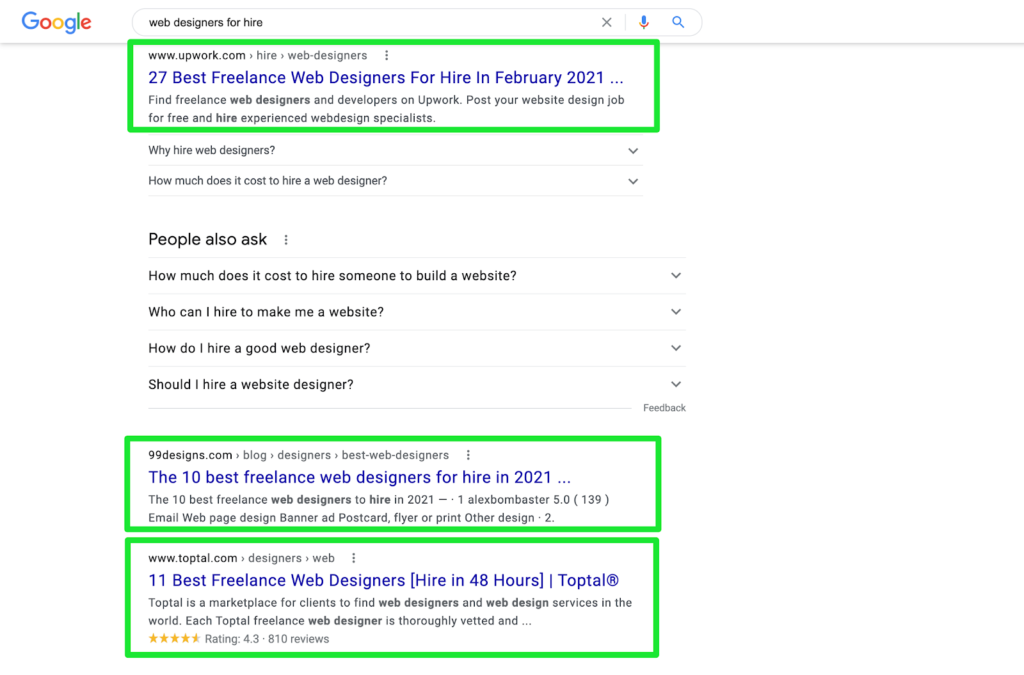Open "27 Best Freelance Web Designers" Upwork link

pos(385,78)
